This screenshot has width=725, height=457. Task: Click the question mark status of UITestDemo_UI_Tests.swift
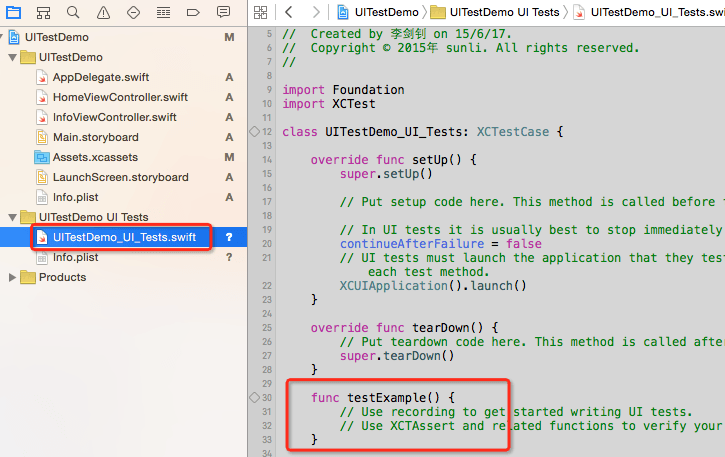click(x=229, y=237)
